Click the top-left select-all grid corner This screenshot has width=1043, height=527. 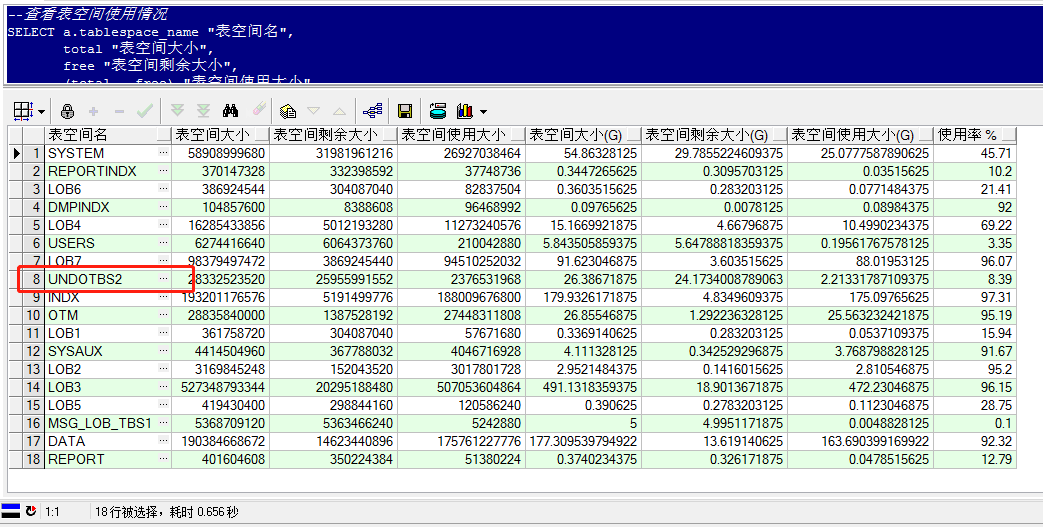pyautogui.click(x=27, y=135)
